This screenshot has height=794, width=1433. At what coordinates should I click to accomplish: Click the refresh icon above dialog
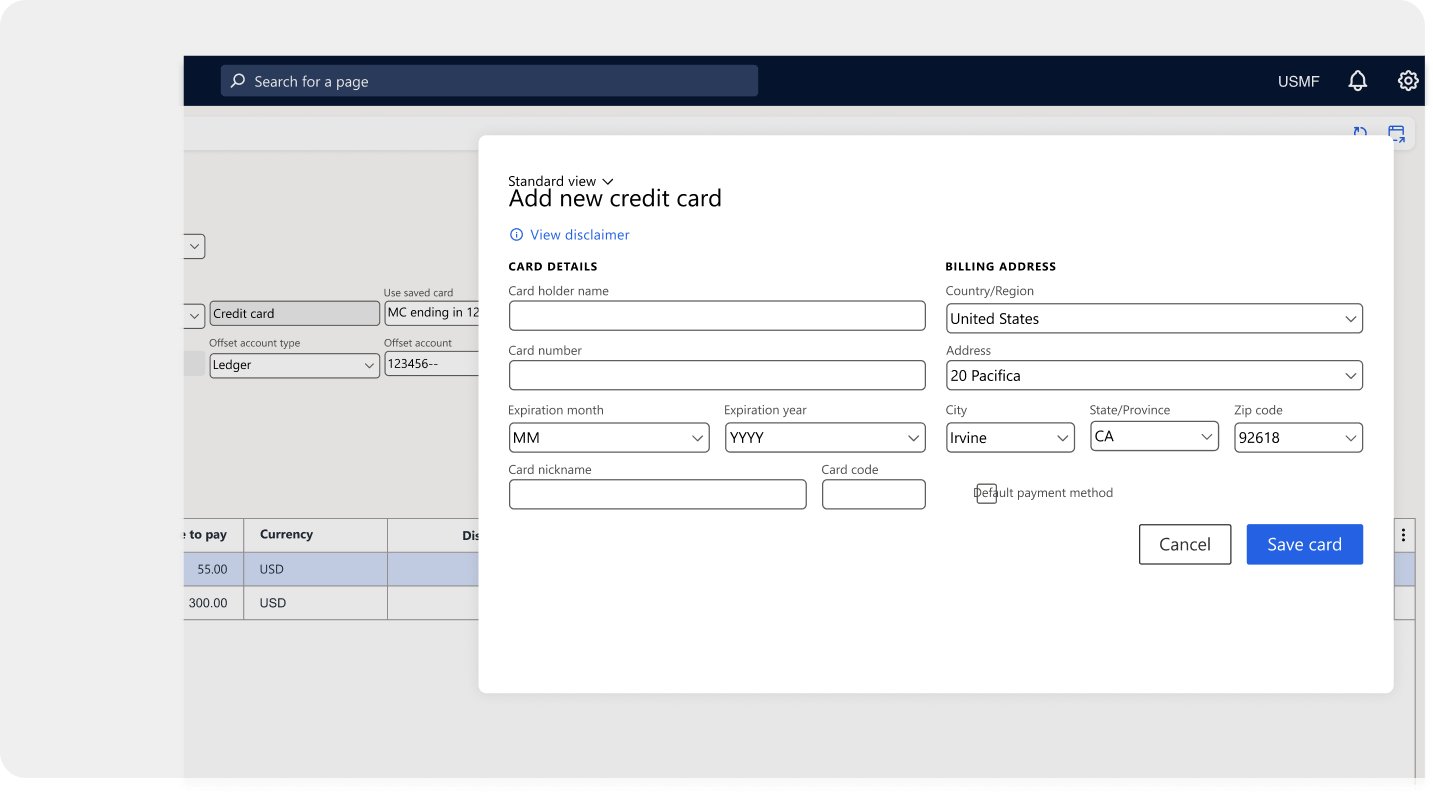tap(1360, 132)
